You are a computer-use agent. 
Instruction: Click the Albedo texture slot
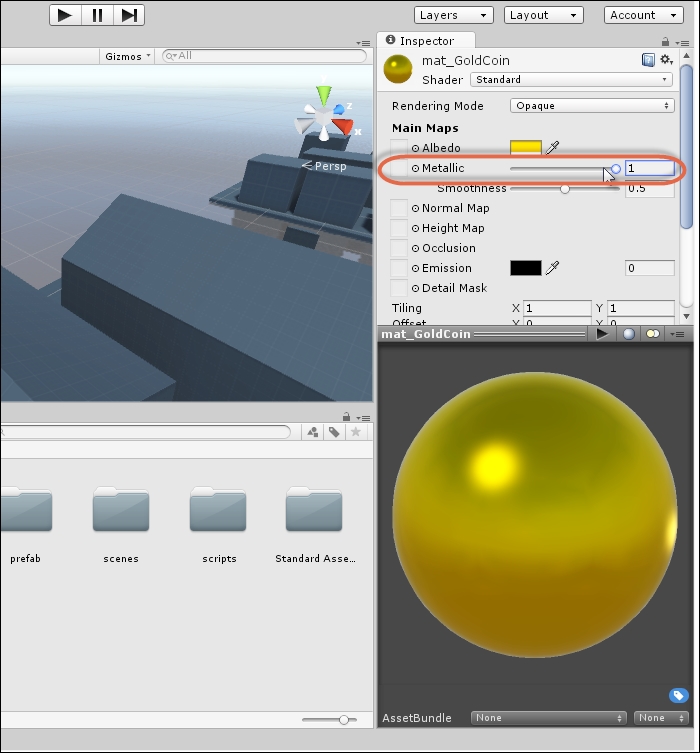coord(399,148)
